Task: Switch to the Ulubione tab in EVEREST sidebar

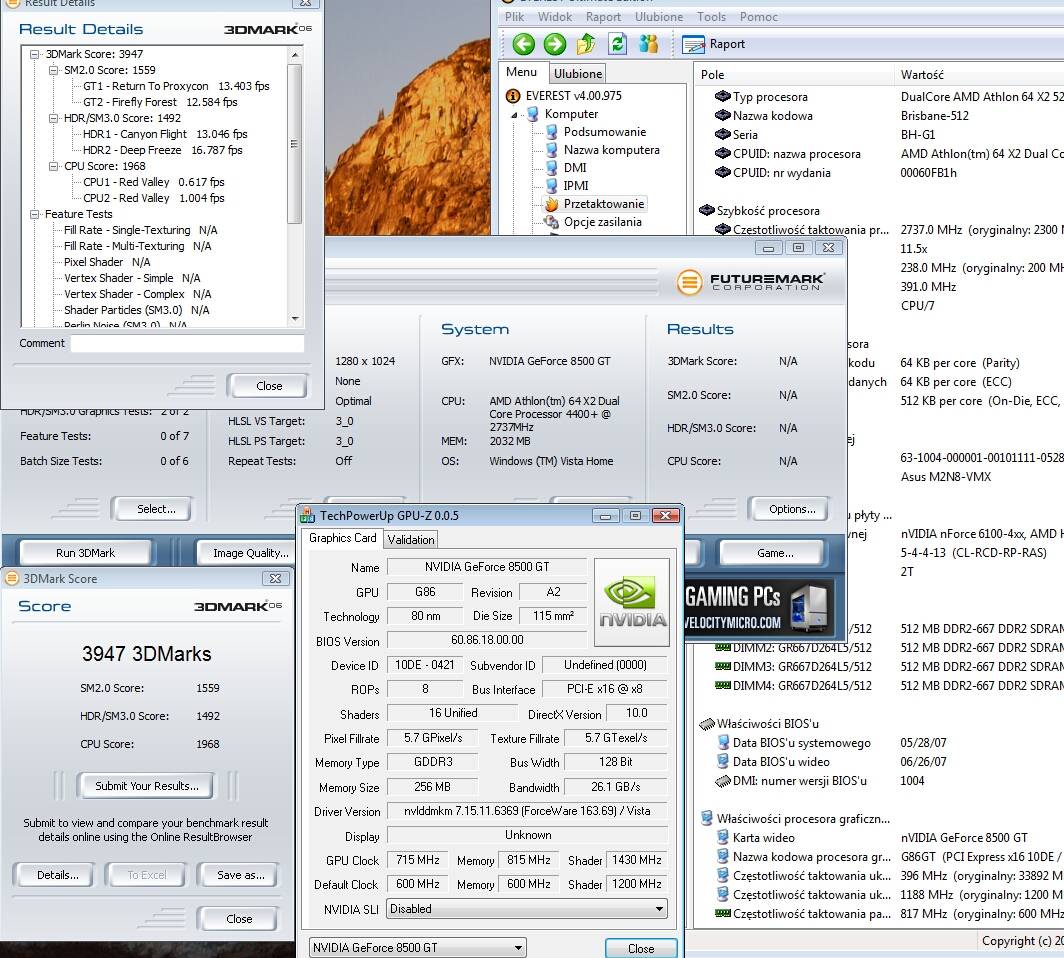Action: pyautogui.click(x=577, y=73)
